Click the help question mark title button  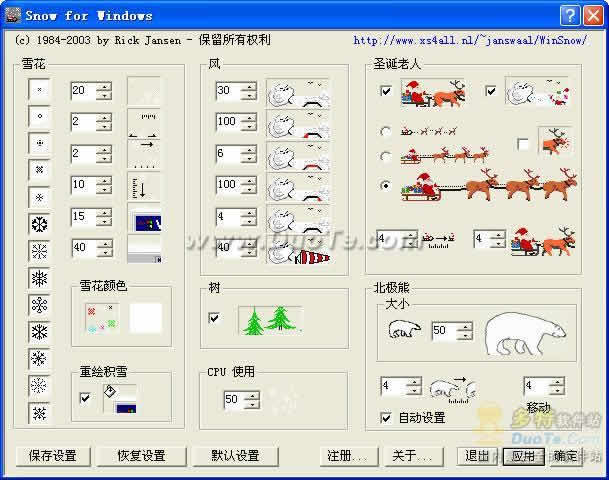coord(570,16)
